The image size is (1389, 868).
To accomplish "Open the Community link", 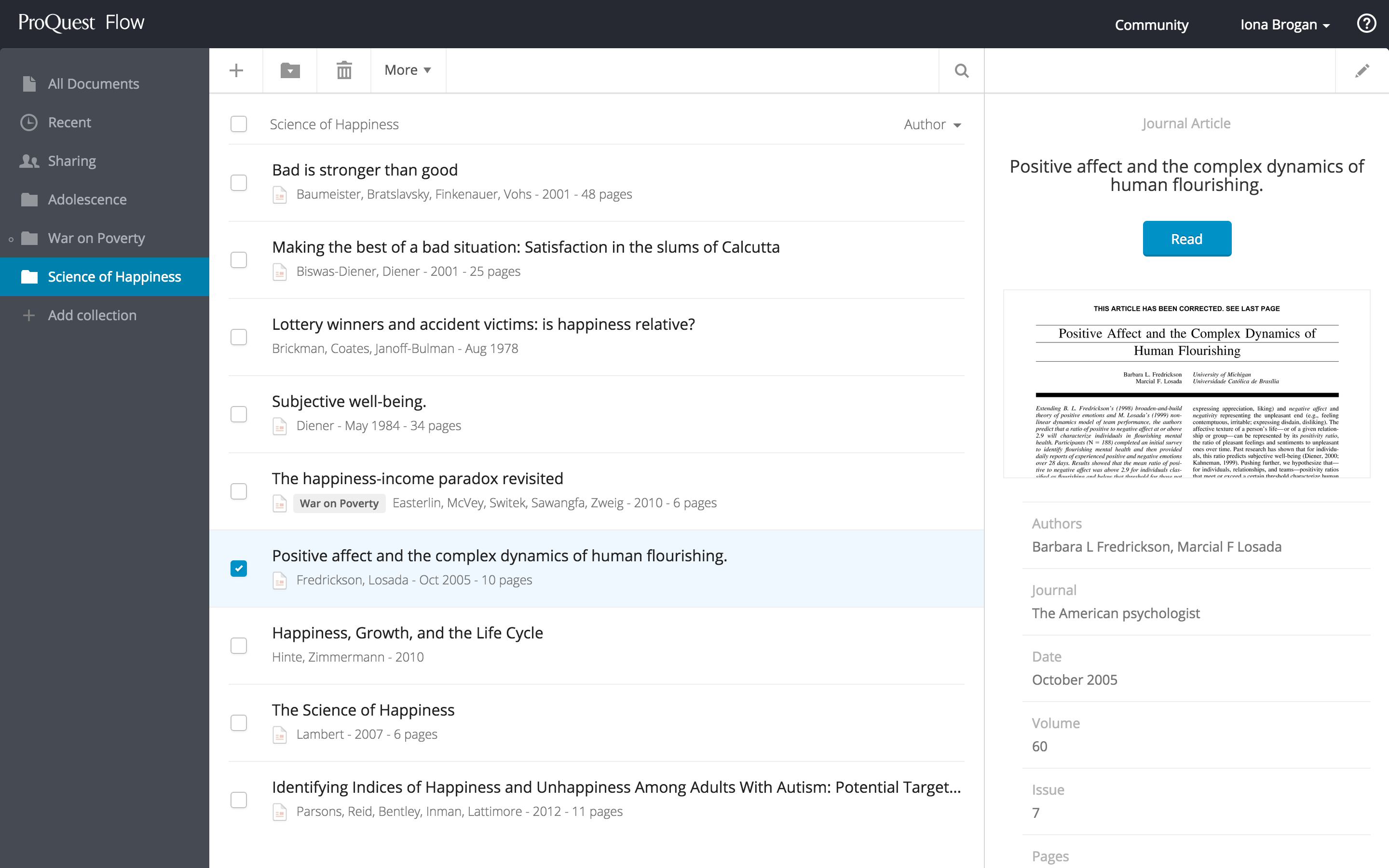I will (x=1151, y=25).
